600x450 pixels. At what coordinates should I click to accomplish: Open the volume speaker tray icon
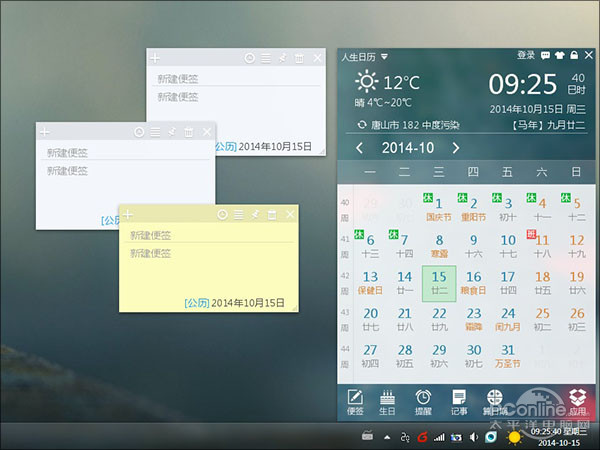[x=474, y=437]
